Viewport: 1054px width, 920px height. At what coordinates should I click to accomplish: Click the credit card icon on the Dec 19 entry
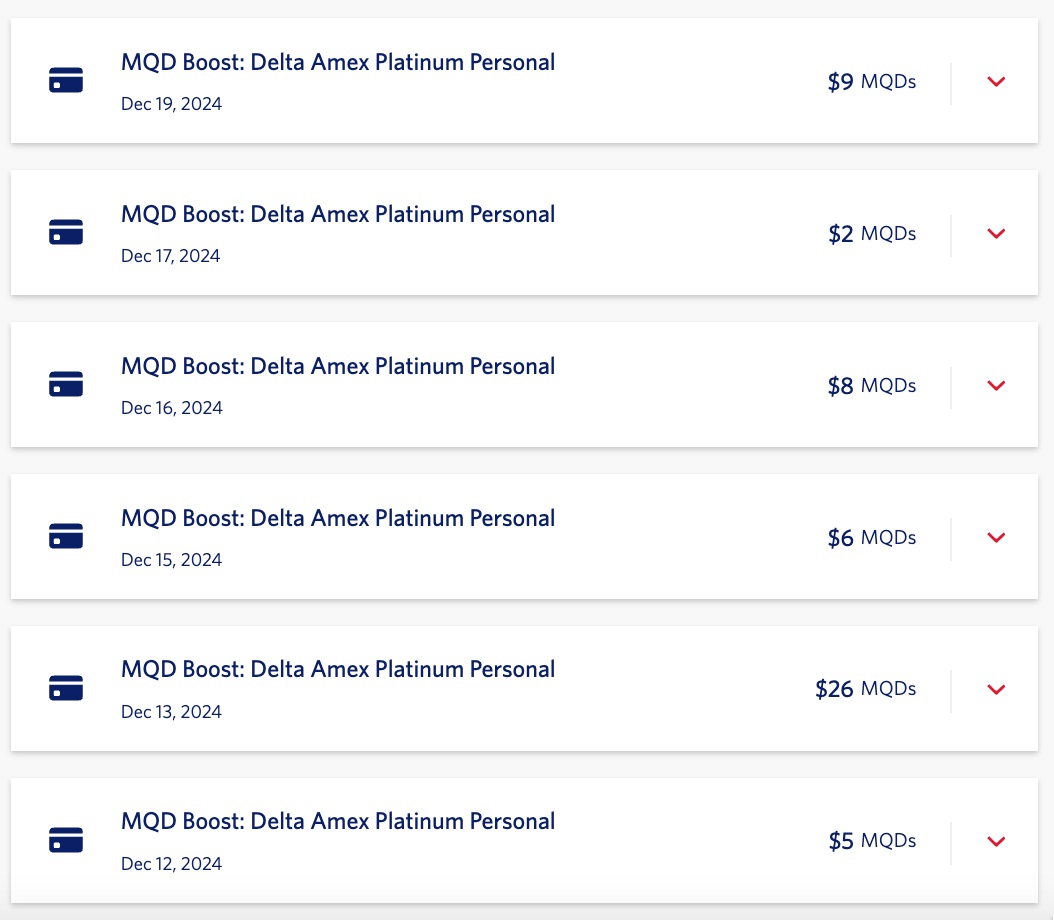(66, 81)
